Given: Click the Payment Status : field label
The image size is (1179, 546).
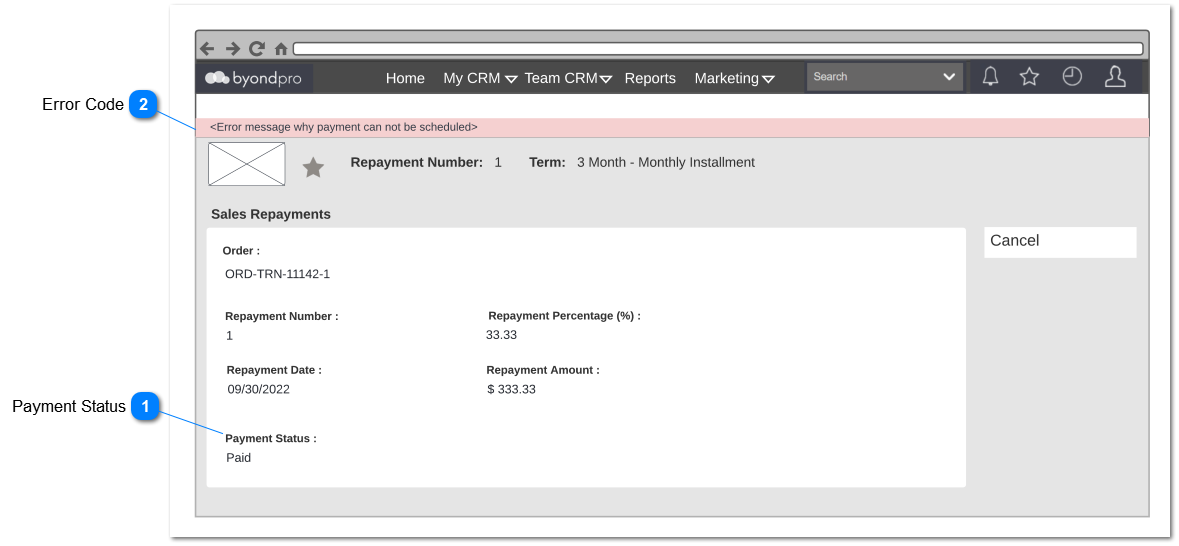Looking at the screenshot, I should click(271, 438).
